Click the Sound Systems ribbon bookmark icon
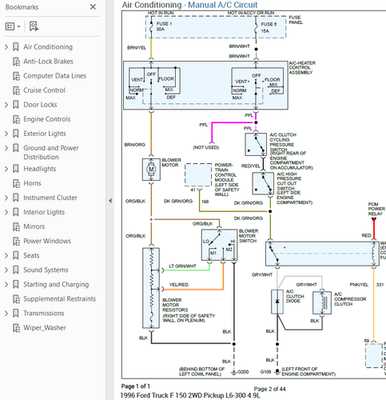Screen dimensions: 386x400 click(x=16, y=270)
